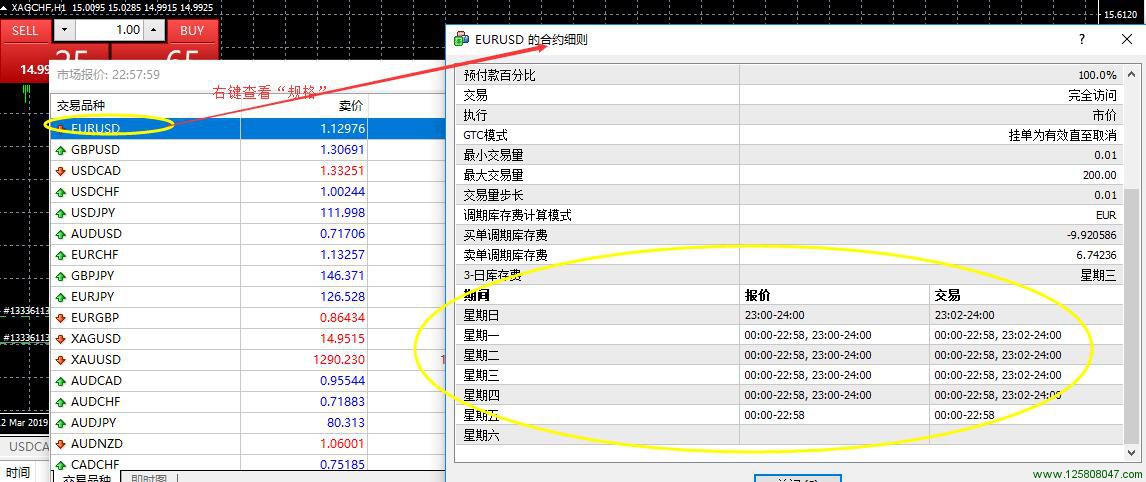Click the 执行 value 市价
The image size is (1146, 482).
tap(1104, 116)
